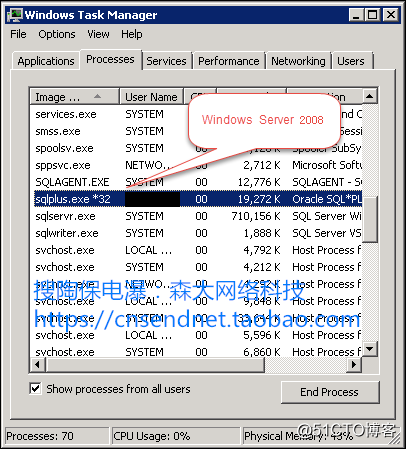
Task: Click the vertical scrollbar down arrow
Action: 369,349
